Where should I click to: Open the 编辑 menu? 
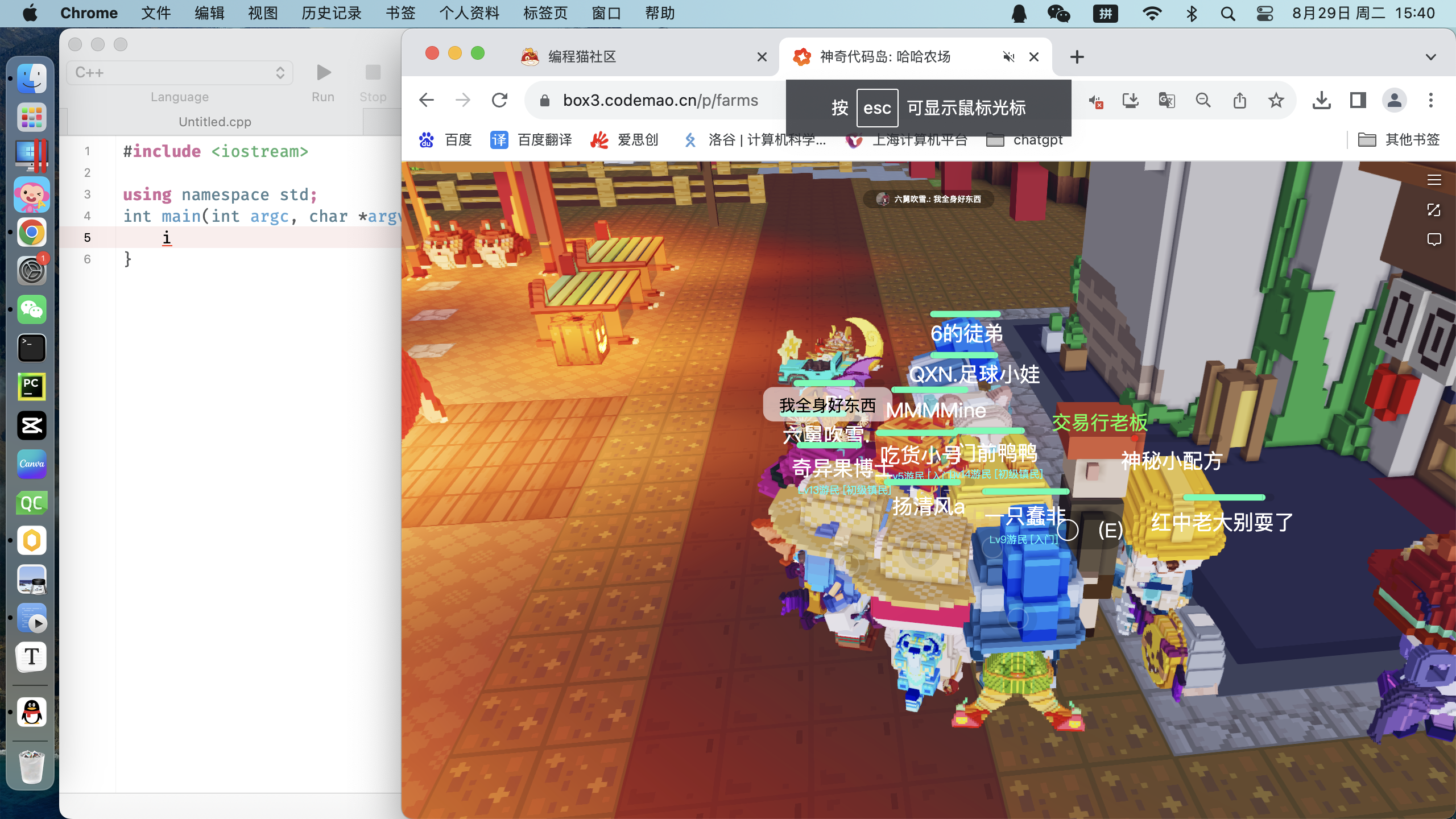click(x=209, y=13)
